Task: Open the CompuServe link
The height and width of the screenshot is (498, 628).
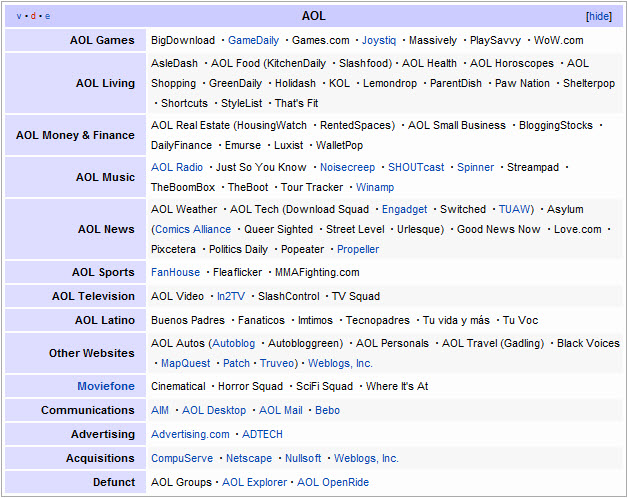Action: pyautogui.click(x=182, y=459)
